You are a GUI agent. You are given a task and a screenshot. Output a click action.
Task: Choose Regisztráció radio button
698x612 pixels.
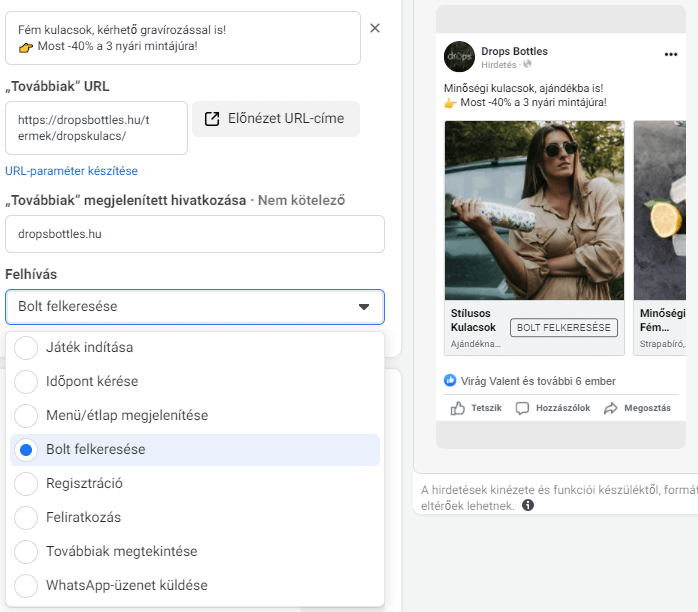pos(26,483)
